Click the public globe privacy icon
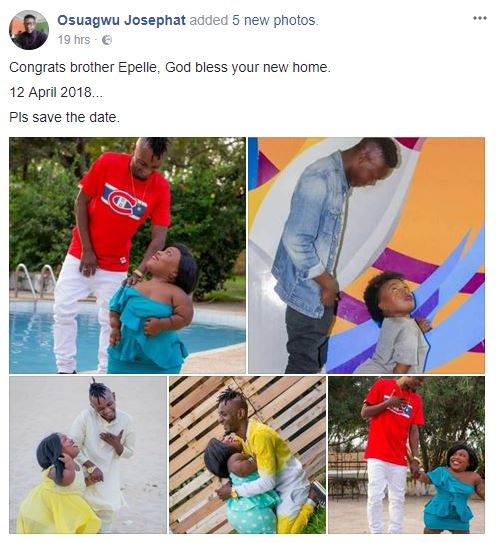This screenshot has width=497, height=543. 107,40
